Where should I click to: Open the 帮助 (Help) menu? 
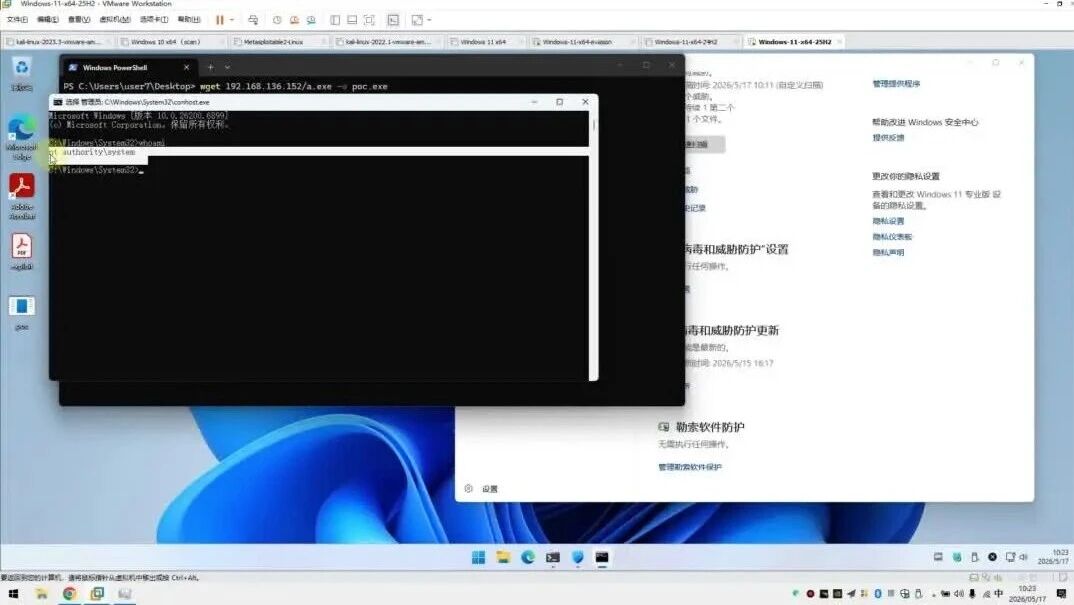pos(189,20)
